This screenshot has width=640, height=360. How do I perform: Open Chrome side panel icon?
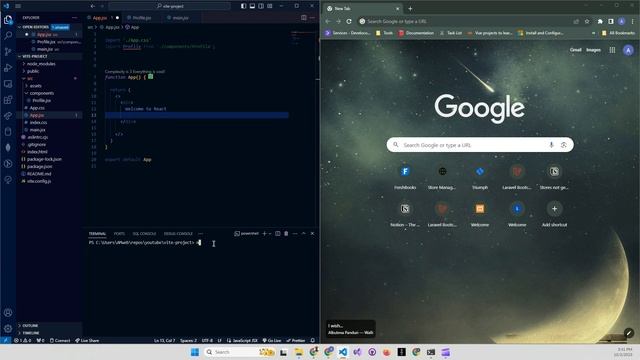(x=611, y=21)
